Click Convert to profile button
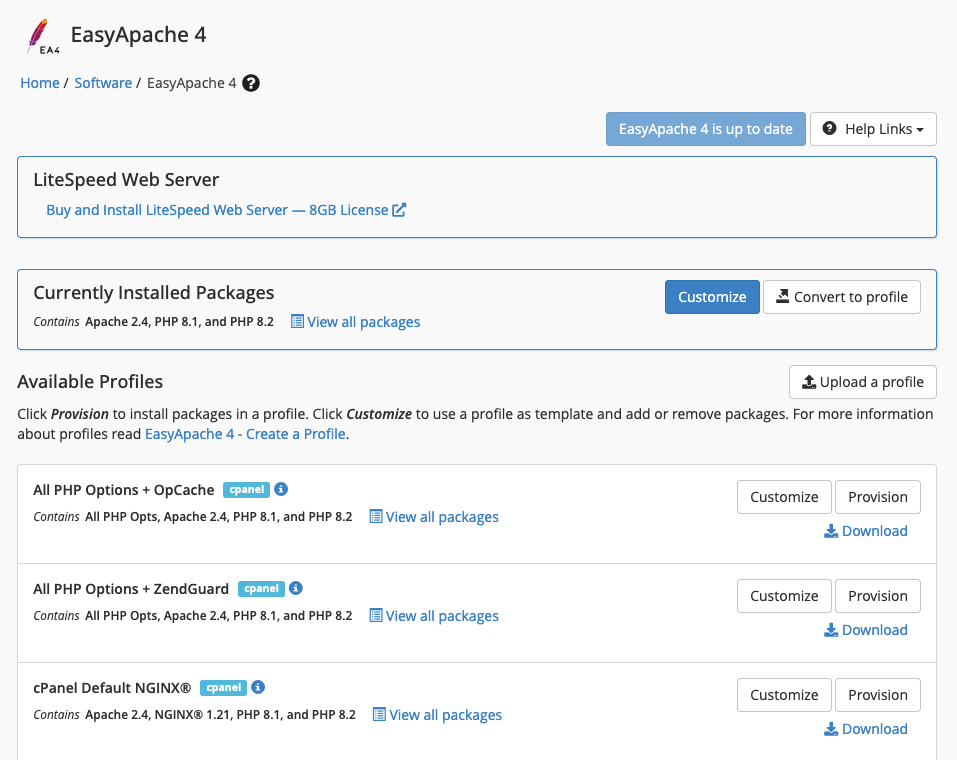The height and width of the screenshot is (760, 957). 842,297
